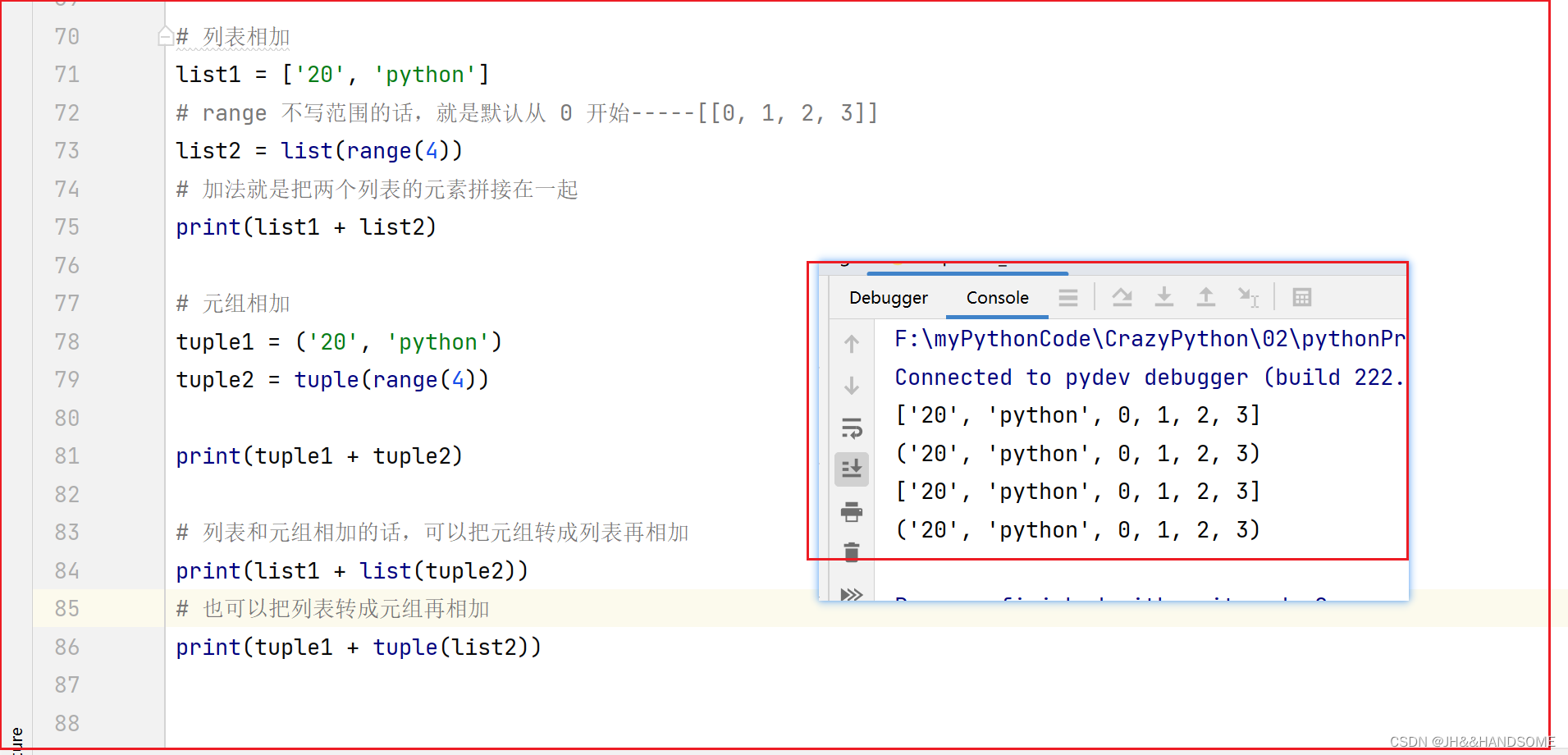This screenshot has width=1568, height=755.
Task: Click the last ('20', 'python', 0, 1, 2, 3) output line
Action: click(x=1077, y=530)
